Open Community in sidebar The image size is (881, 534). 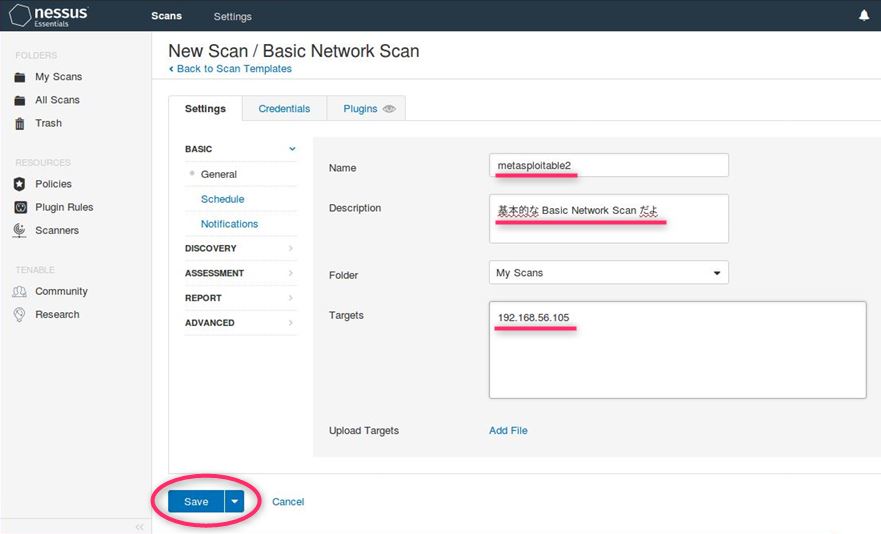click(61, 291)
